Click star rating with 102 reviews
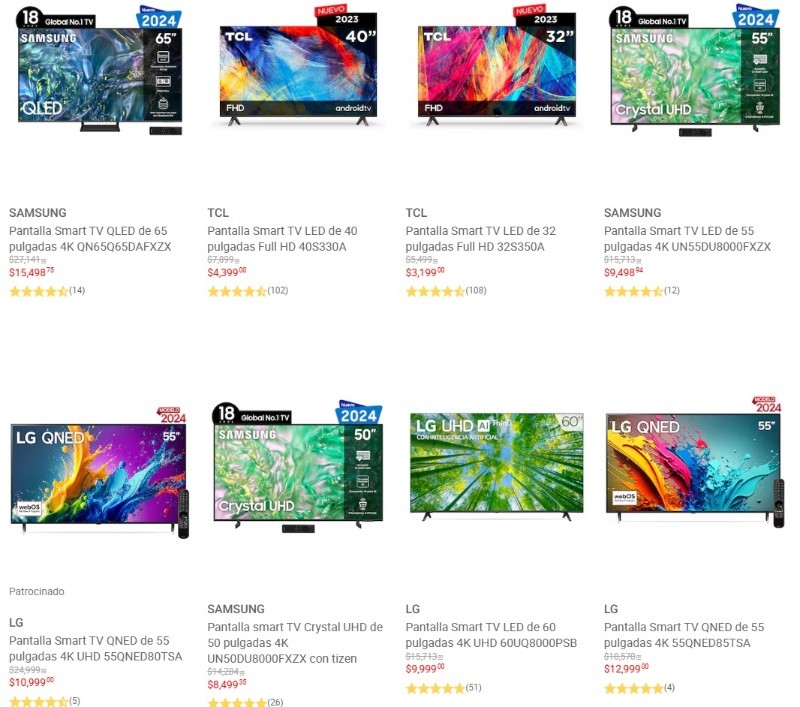The width and height of the screenshot is (800, 707). tap(247, 291)
